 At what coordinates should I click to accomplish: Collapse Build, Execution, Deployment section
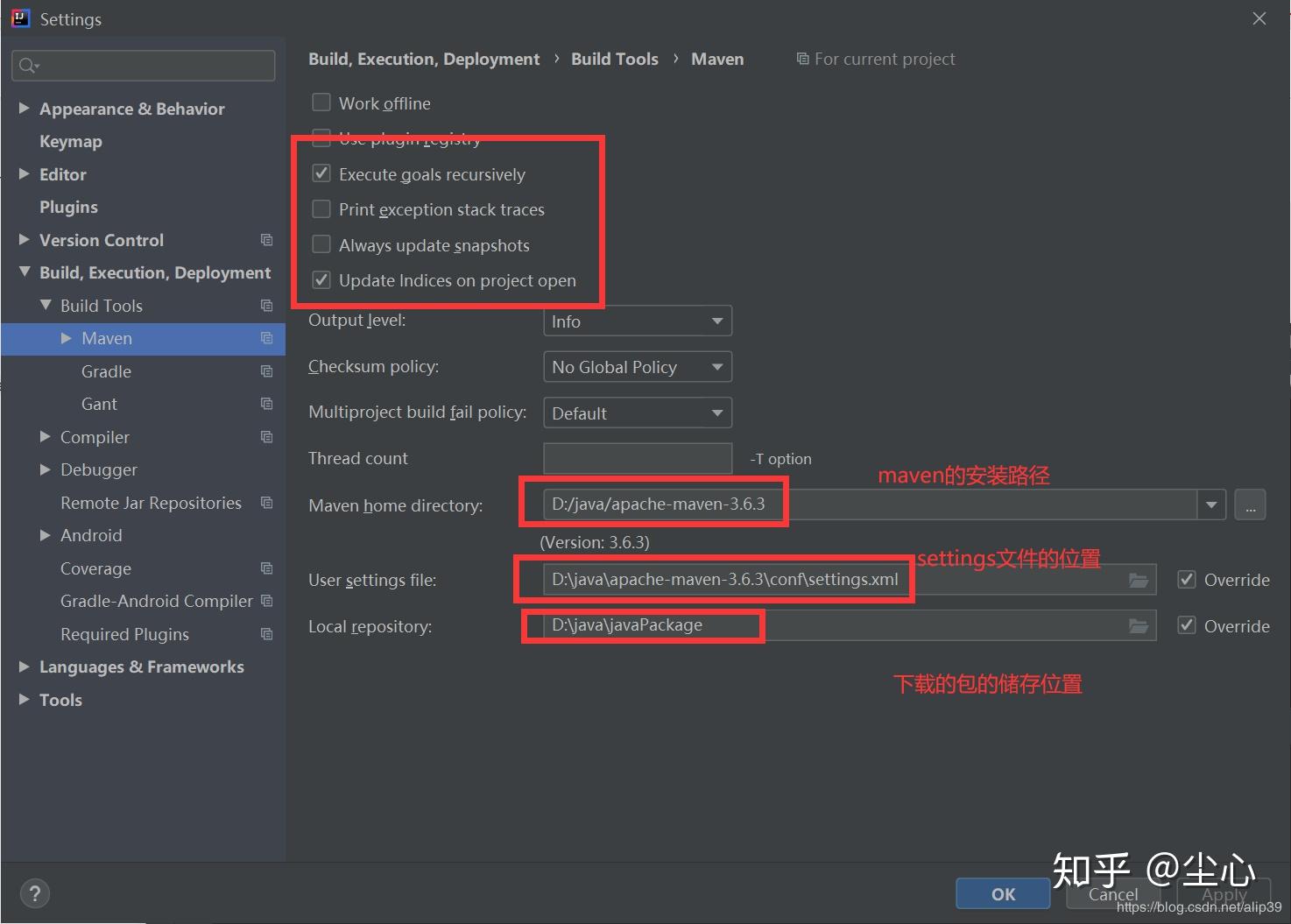tap(25, 272)
